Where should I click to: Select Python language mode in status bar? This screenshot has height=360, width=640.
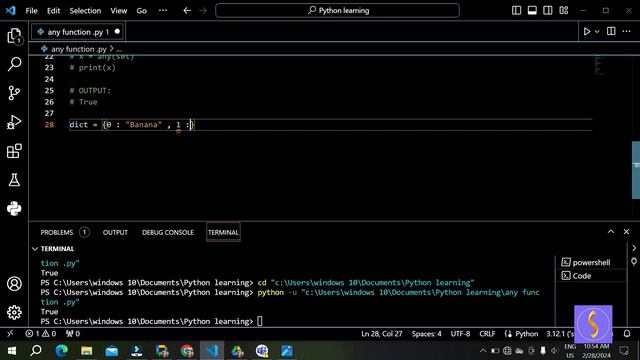[x=527, y=333]
